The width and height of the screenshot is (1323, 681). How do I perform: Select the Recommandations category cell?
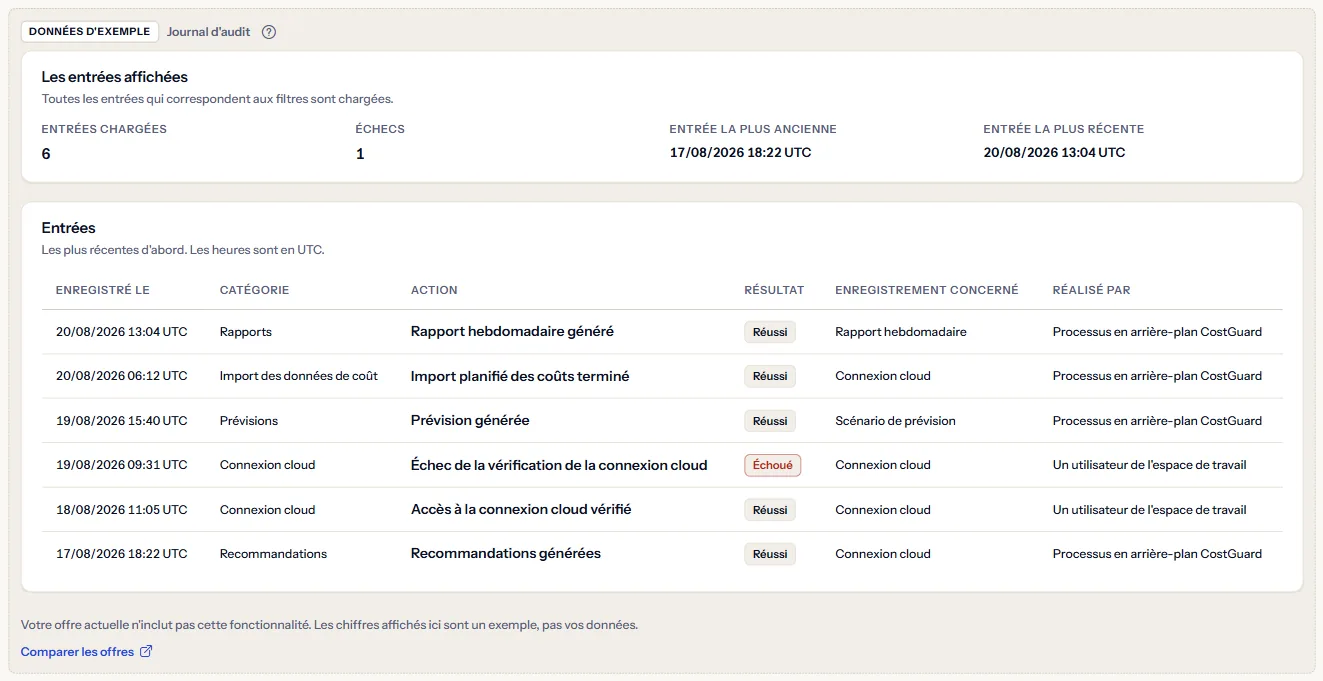[273, 554]
